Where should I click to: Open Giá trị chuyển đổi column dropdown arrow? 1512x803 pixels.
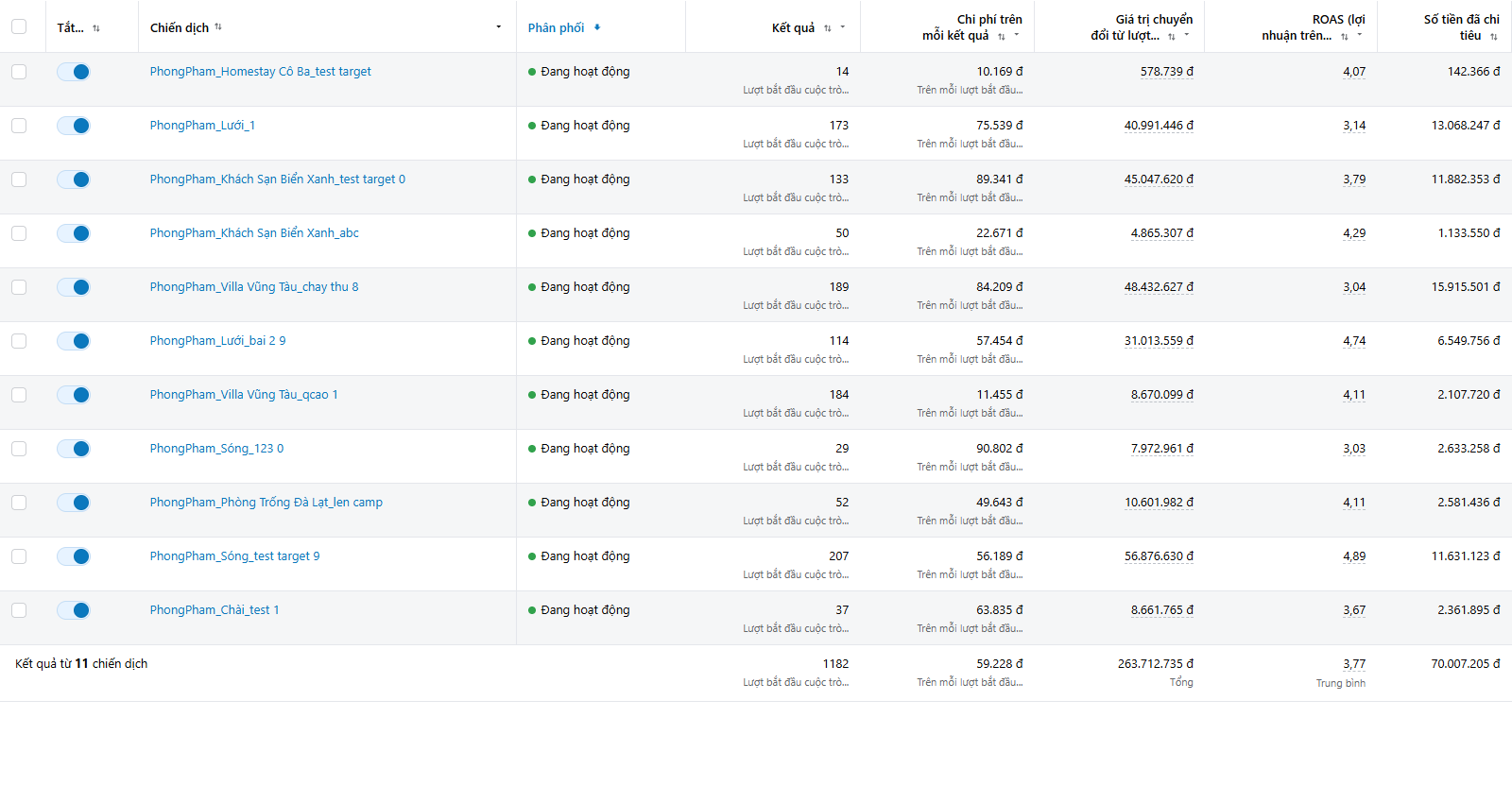point(1187,35)
